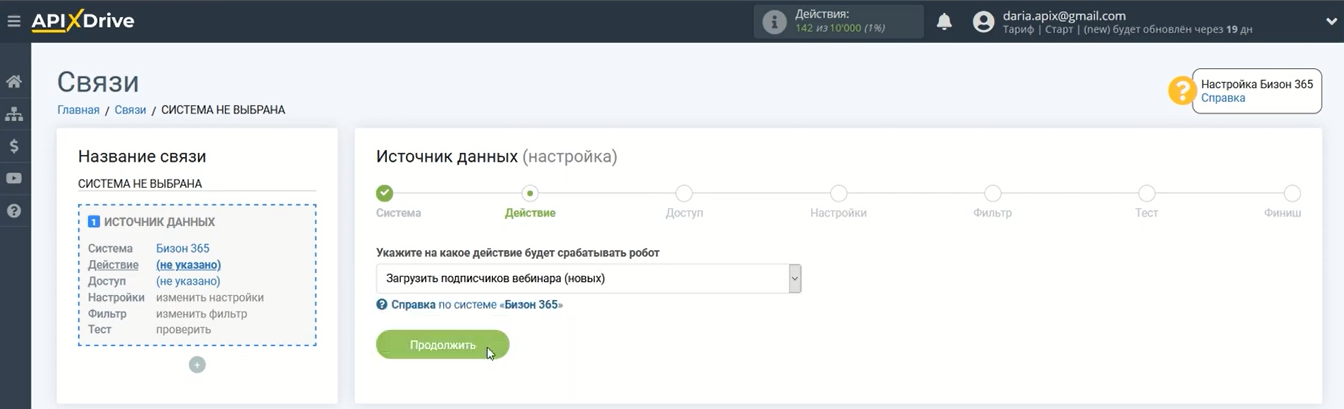Click the user avatar icon
Image resolution: width=1344 pixels, height=409 pixels.
pos(984,22)
